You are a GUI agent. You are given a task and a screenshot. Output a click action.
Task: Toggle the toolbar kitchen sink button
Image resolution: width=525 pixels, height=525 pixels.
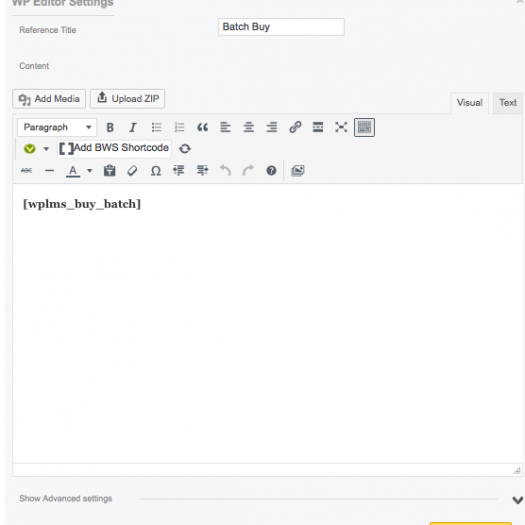click(364, 127)
